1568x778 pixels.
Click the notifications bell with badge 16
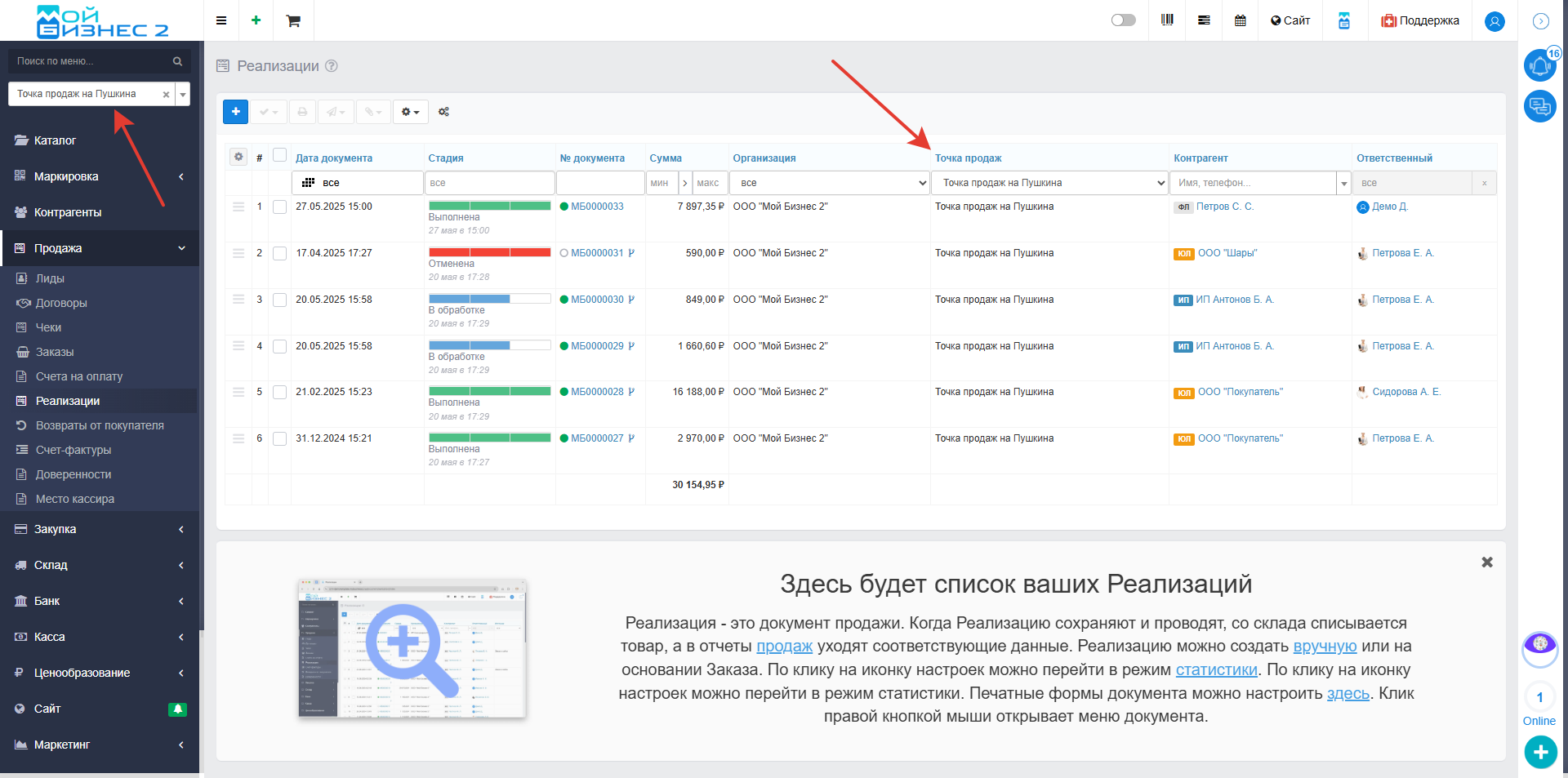(x=1539, y=65)
